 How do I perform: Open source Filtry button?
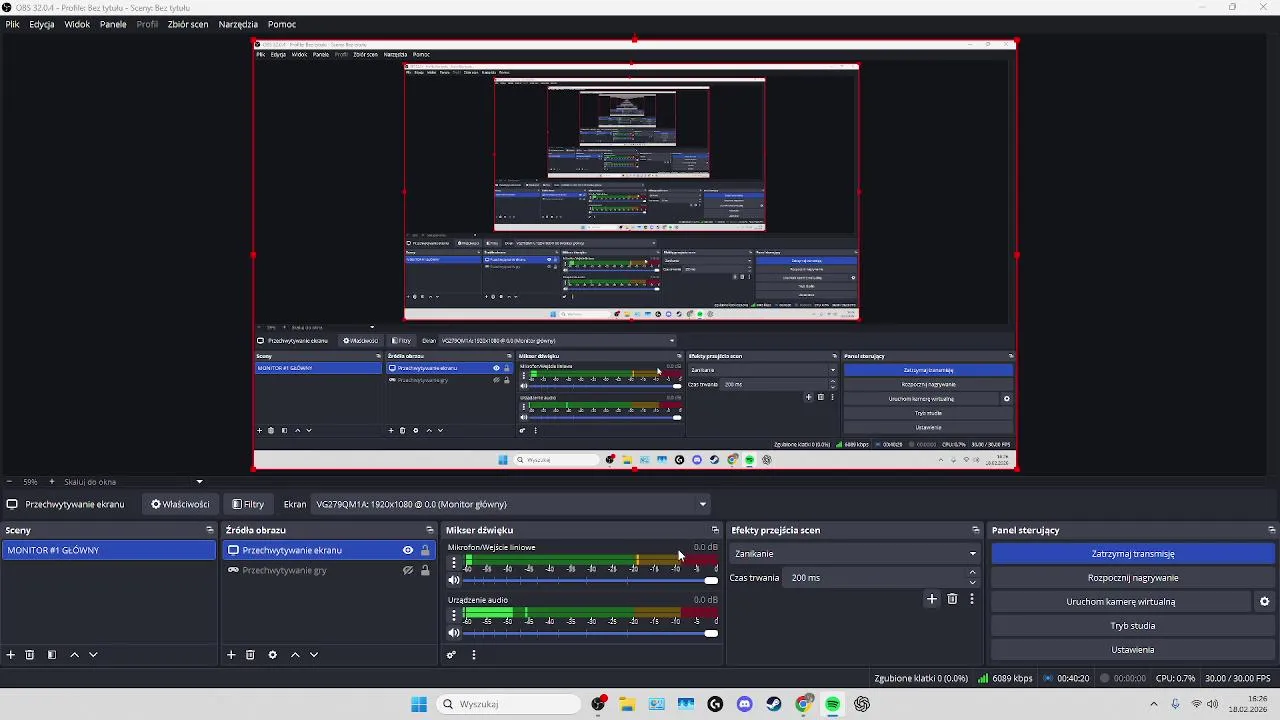[x=248, y=504]
